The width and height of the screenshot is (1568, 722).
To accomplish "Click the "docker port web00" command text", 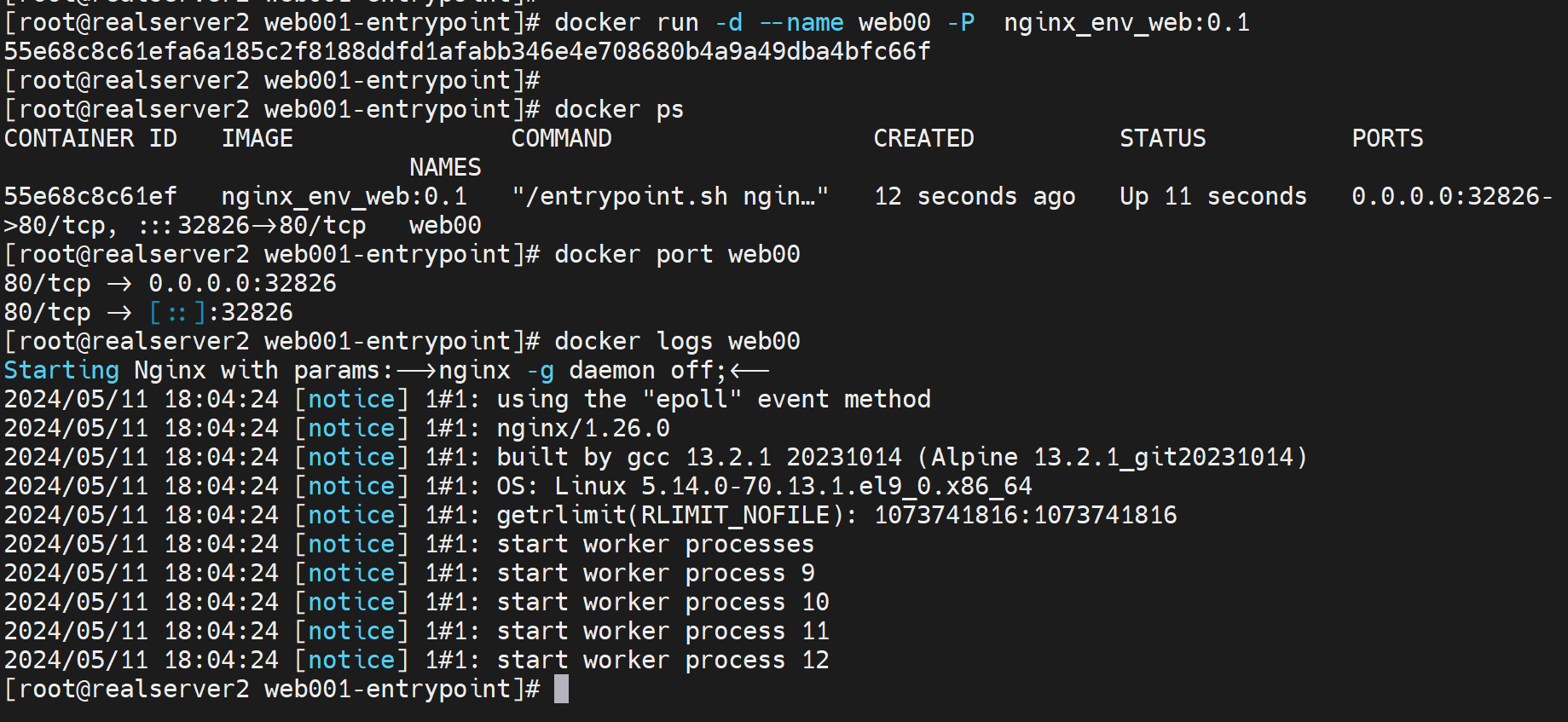I will tap(677, 254).
